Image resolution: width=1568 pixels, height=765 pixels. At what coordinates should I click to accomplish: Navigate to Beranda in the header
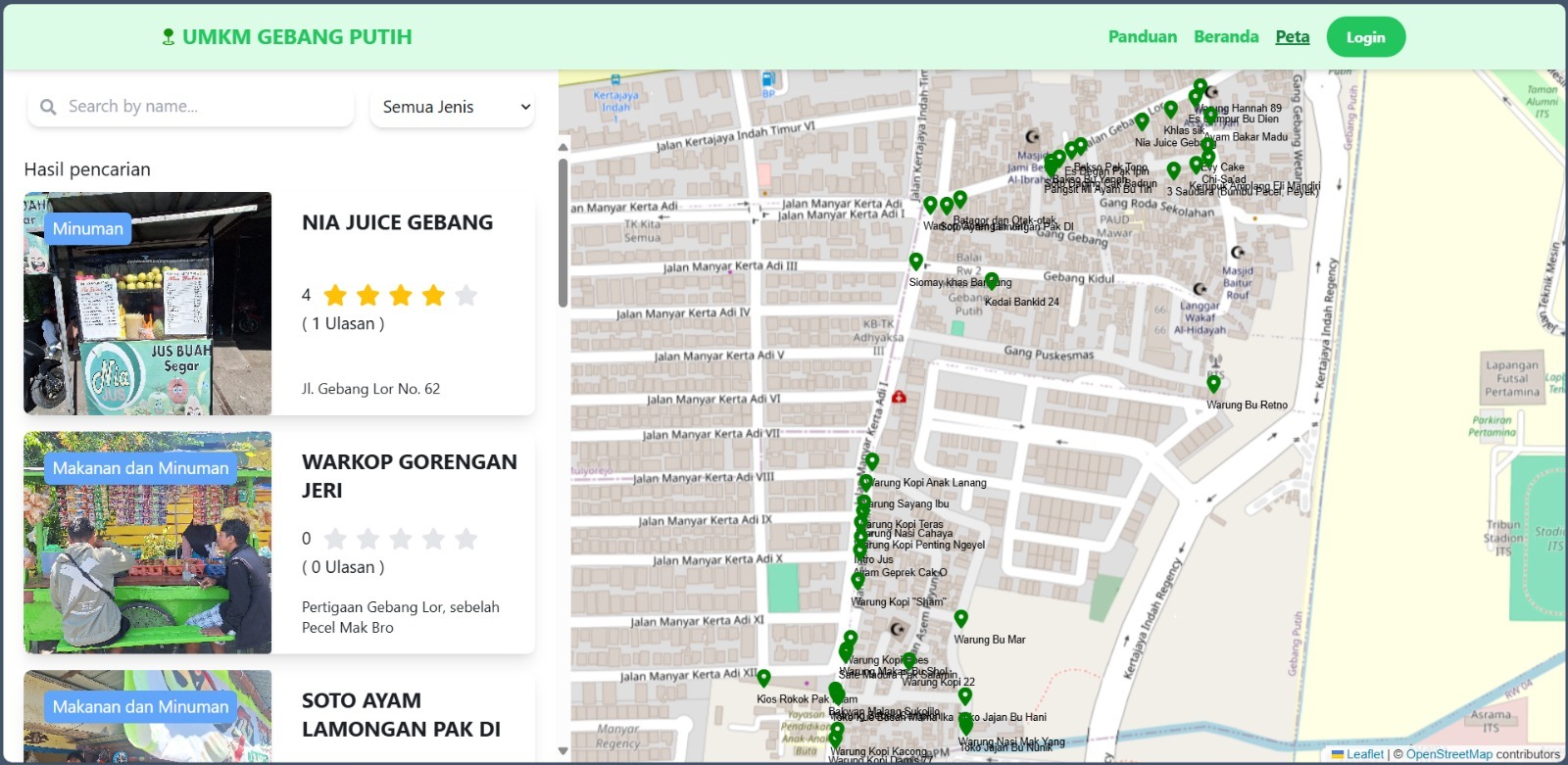click(1225, 36)
